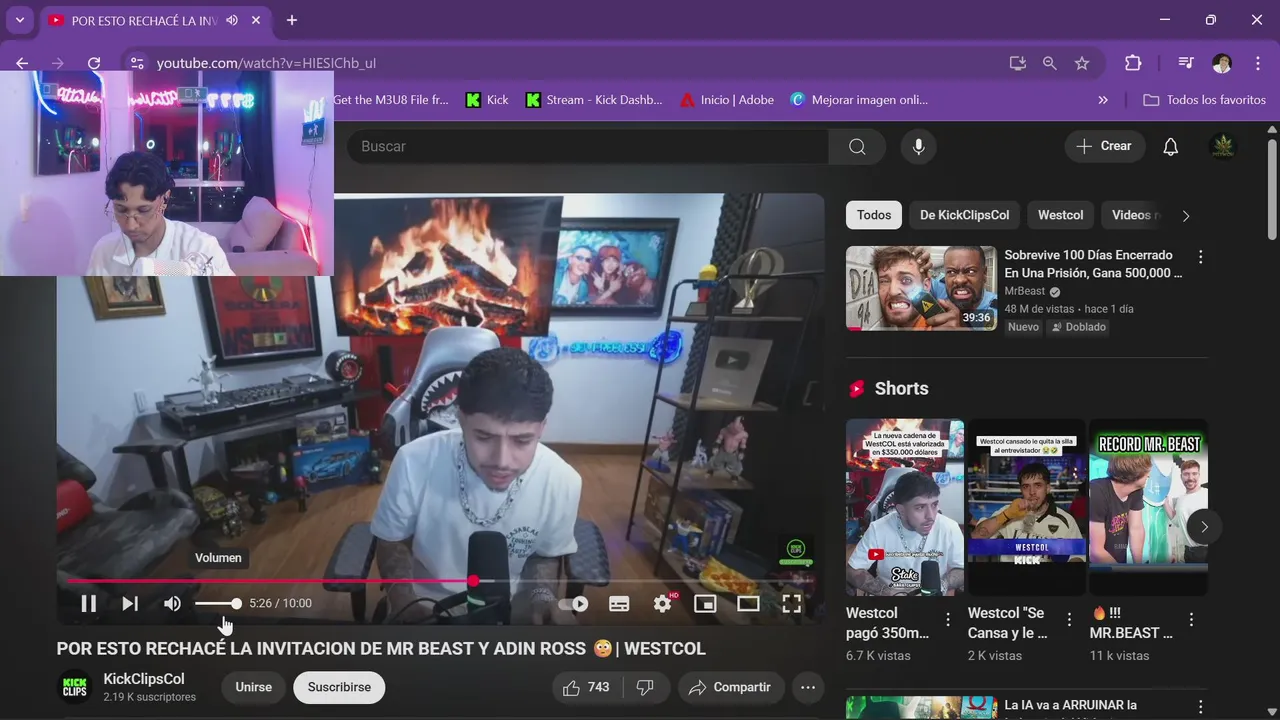
Task: Open the Stream - Kick Dashboard bookmark
Action: click(594, 100)
